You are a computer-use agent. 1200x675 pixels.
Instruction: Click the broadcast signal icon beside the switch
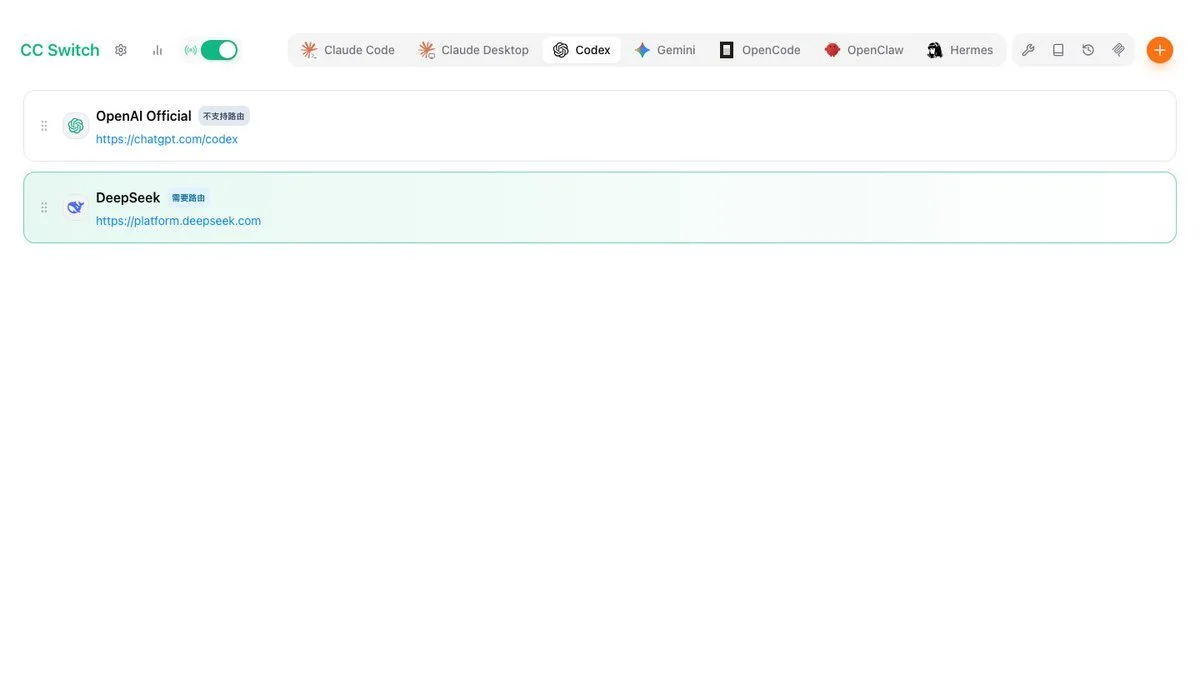(x=190, y=50)
